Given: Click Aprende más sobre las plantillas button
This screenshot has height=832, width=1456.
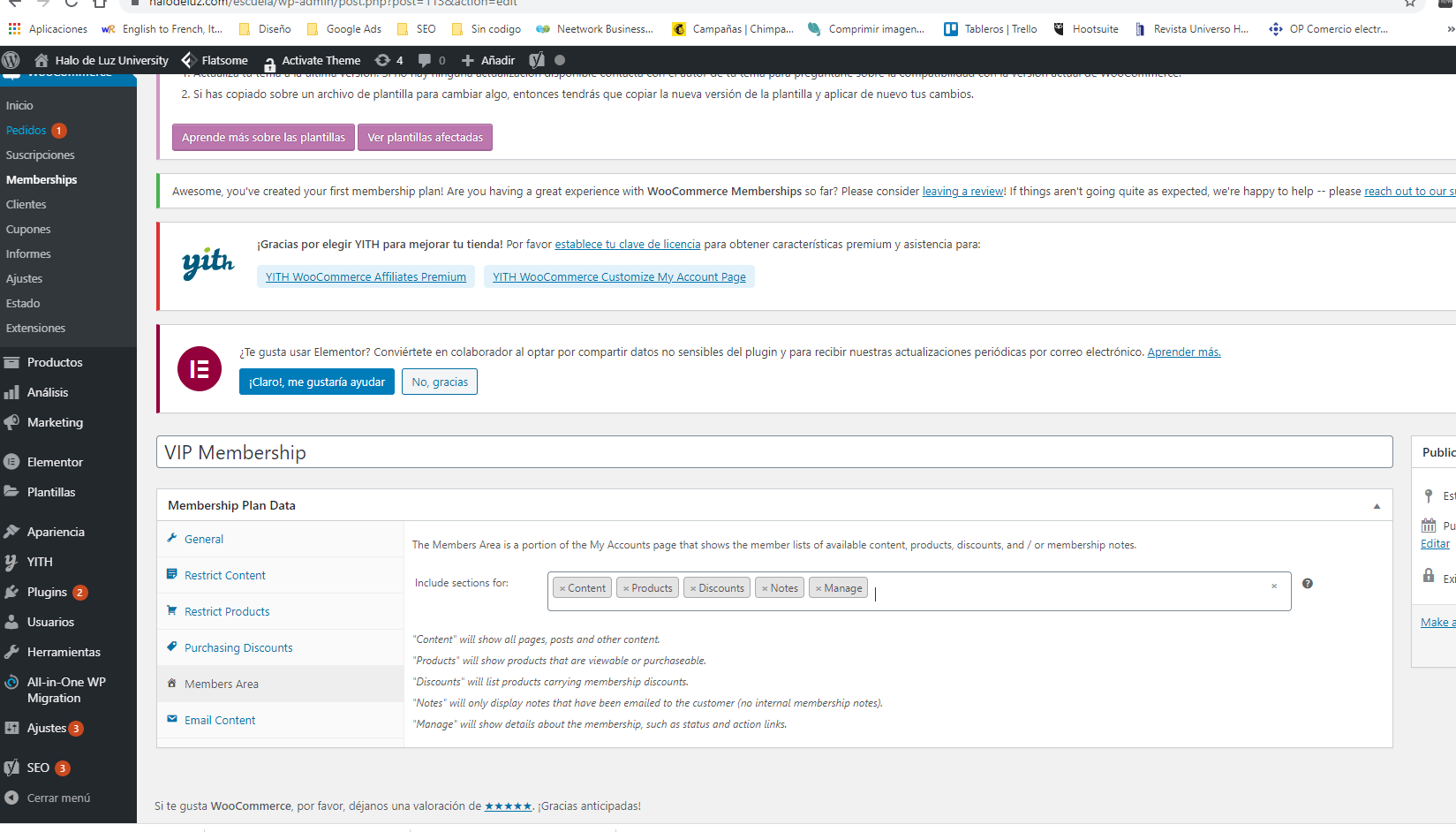Looking at the screenshot, I should pos(263,137).
